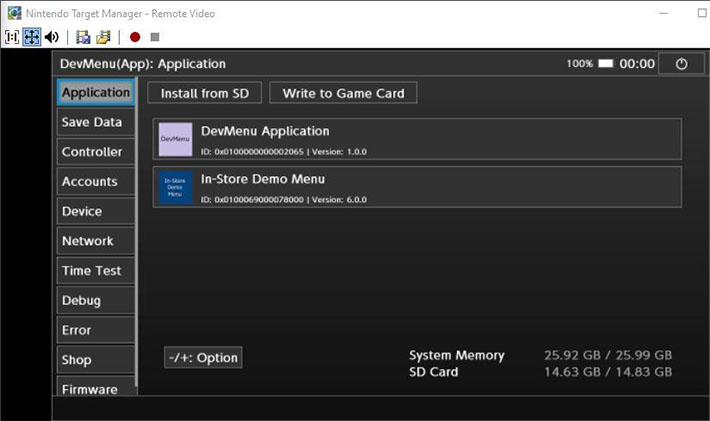Select the DevMenu Application entry

[417, 139]
